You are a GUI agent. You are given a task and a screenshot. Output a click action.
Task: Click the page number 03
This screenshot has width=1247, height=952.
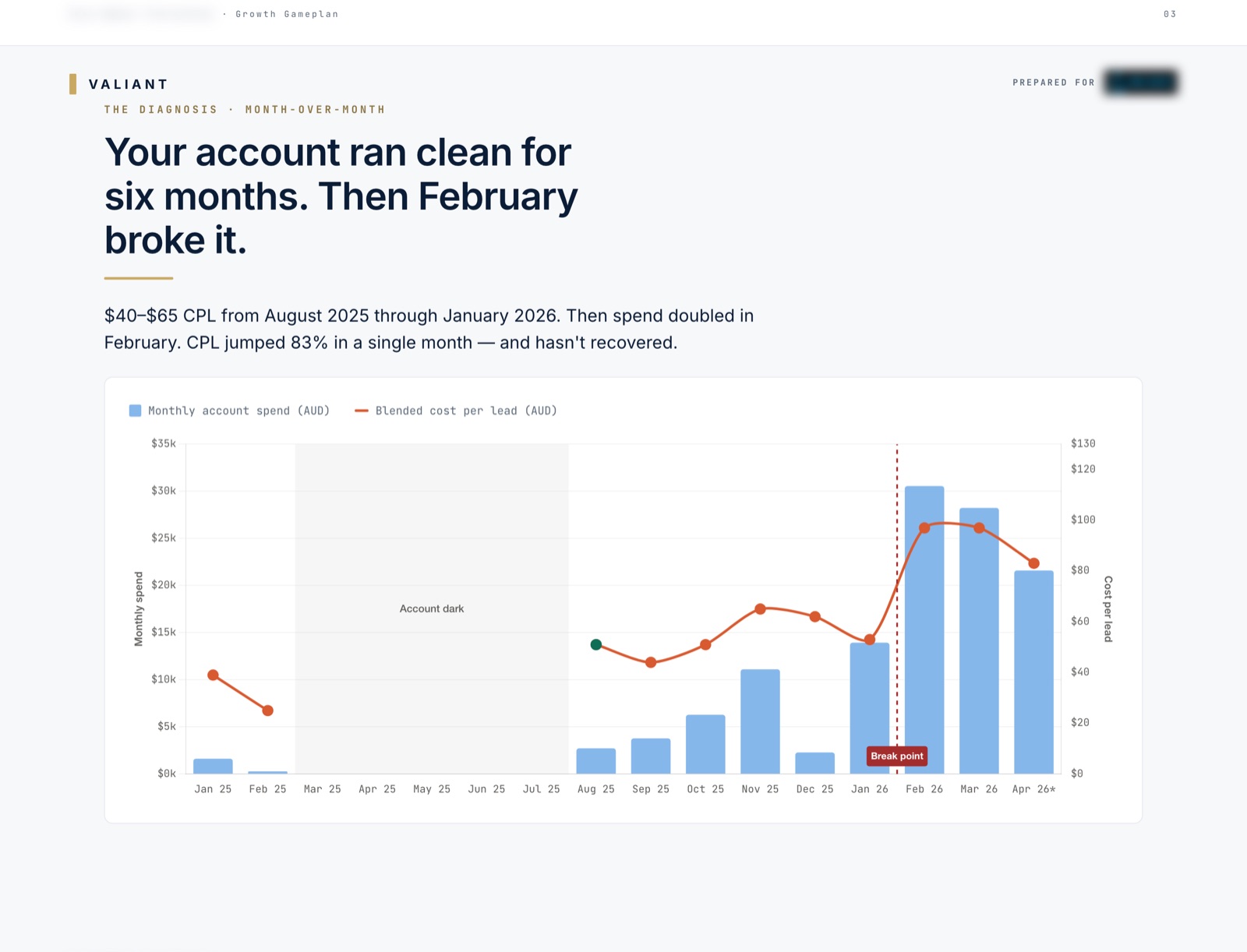tap(1170, 14)
